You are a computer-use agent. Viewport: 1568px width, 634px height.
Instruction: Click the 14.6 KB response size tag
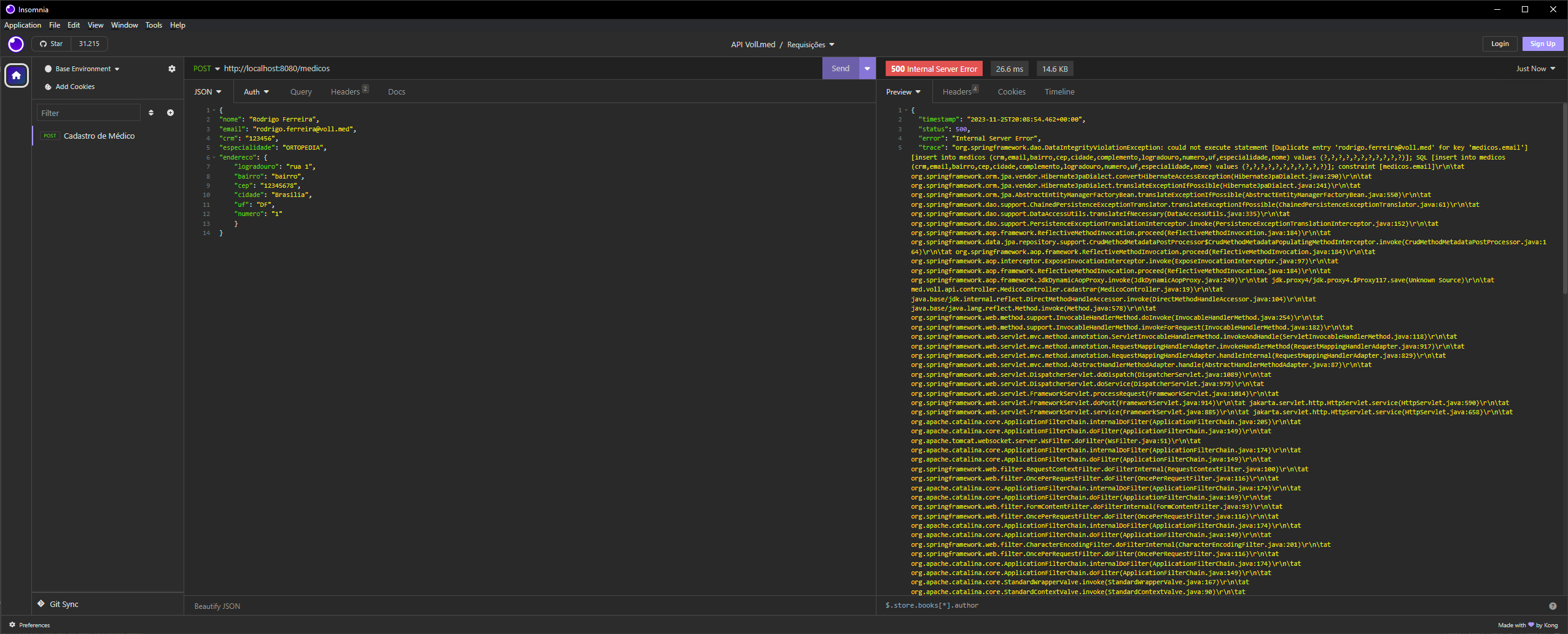coord(1055,69)
